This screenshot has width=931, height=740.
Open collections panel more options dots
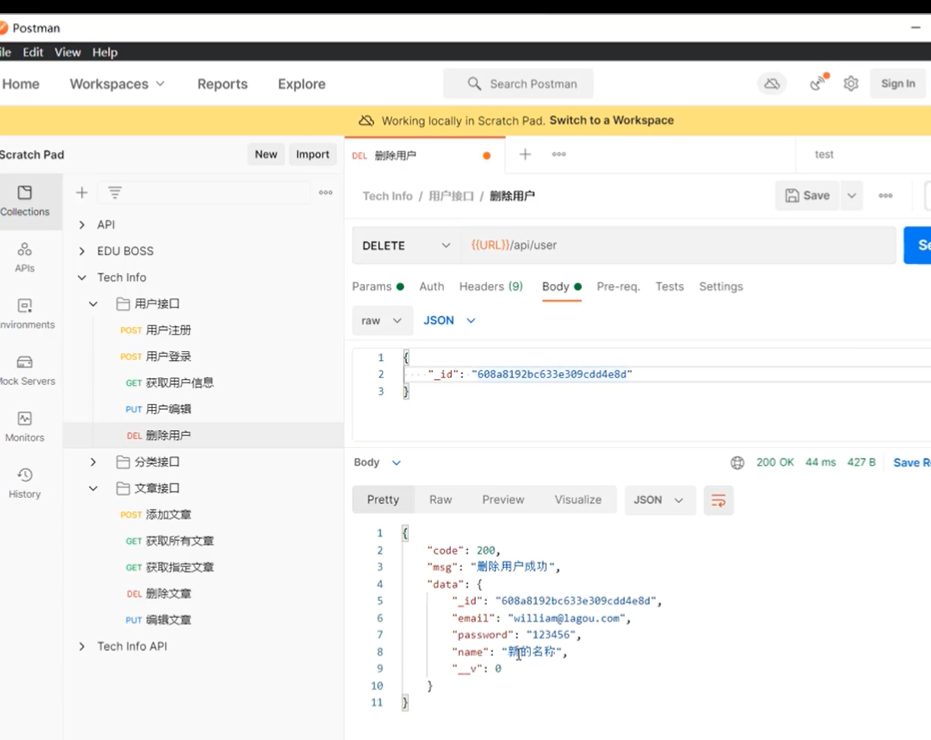[325, 192]
